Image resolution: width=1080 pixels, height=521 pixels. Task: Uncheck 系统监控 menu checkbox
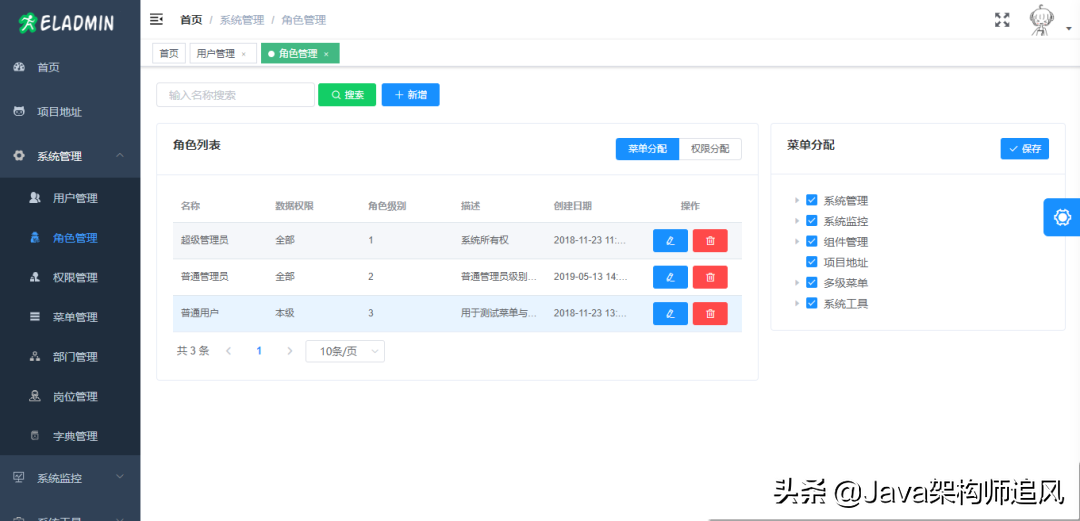click(811, 221)
